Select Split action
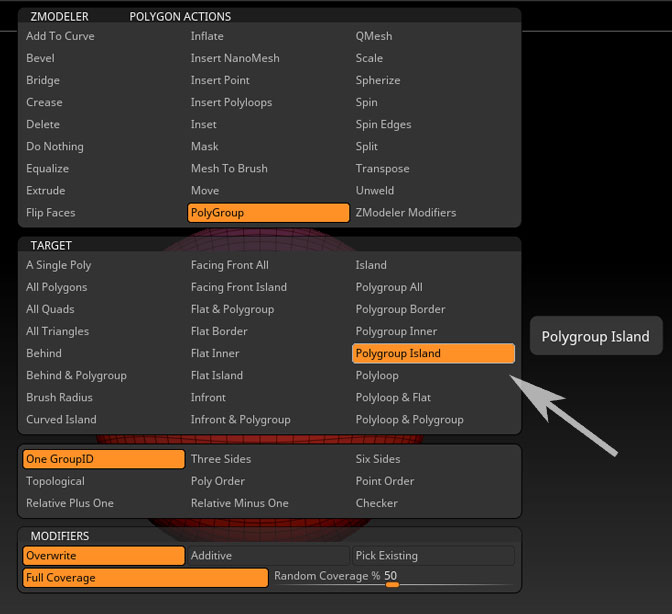This screenshot has height=614, width=672. pyautogui.click(x=366, y=146)
